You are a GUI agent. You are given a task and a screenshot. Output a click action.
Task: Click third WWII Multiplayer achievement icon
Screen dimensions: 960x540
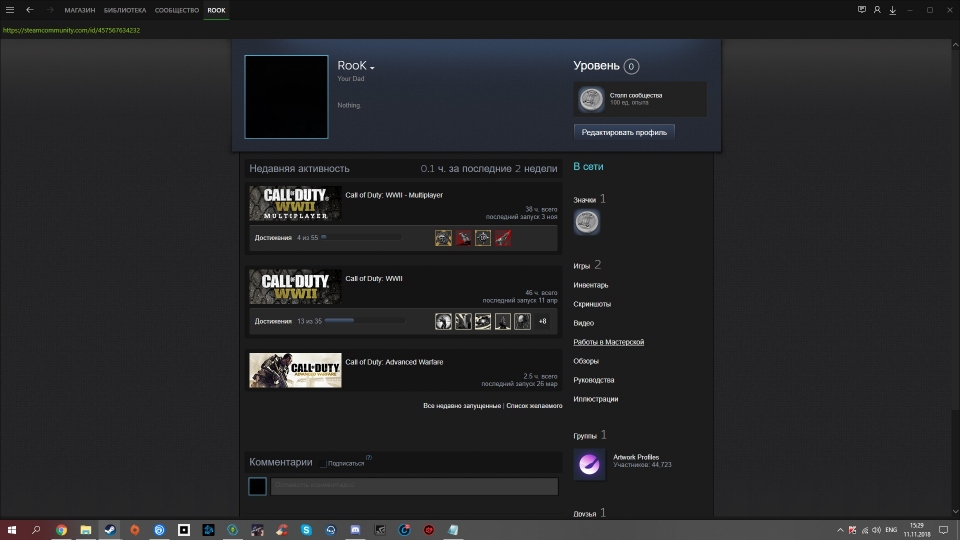click(483, 238)
